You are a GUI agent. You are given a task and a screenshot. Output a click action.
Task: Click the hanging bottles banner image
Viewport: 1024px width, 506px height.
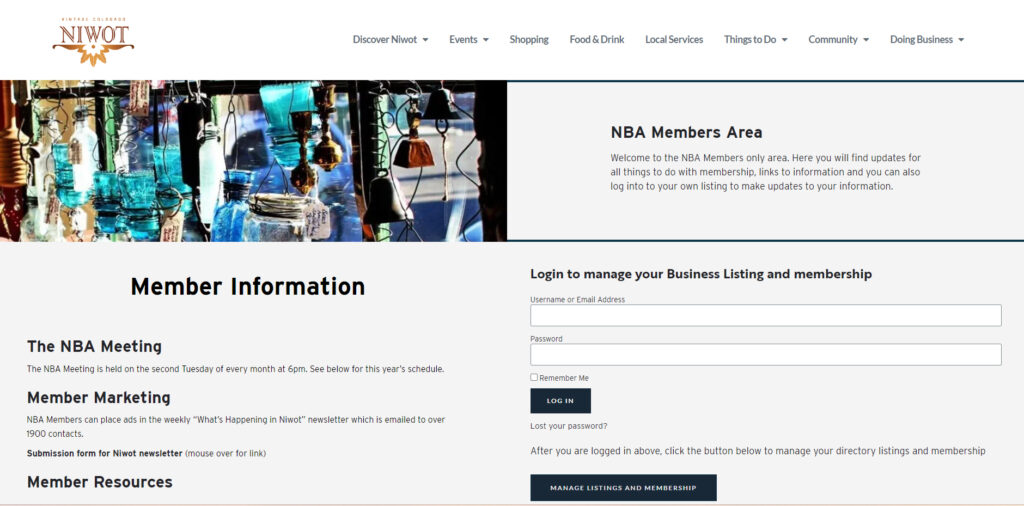pos(253,161)
